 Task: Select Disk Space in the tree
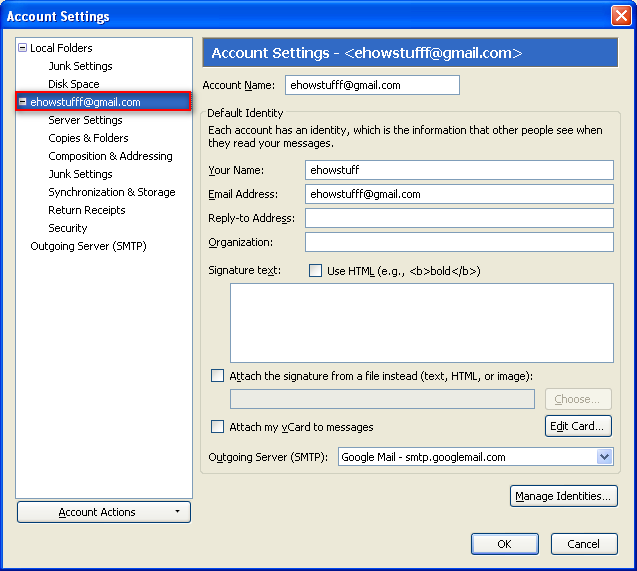[x=74, y=84]
